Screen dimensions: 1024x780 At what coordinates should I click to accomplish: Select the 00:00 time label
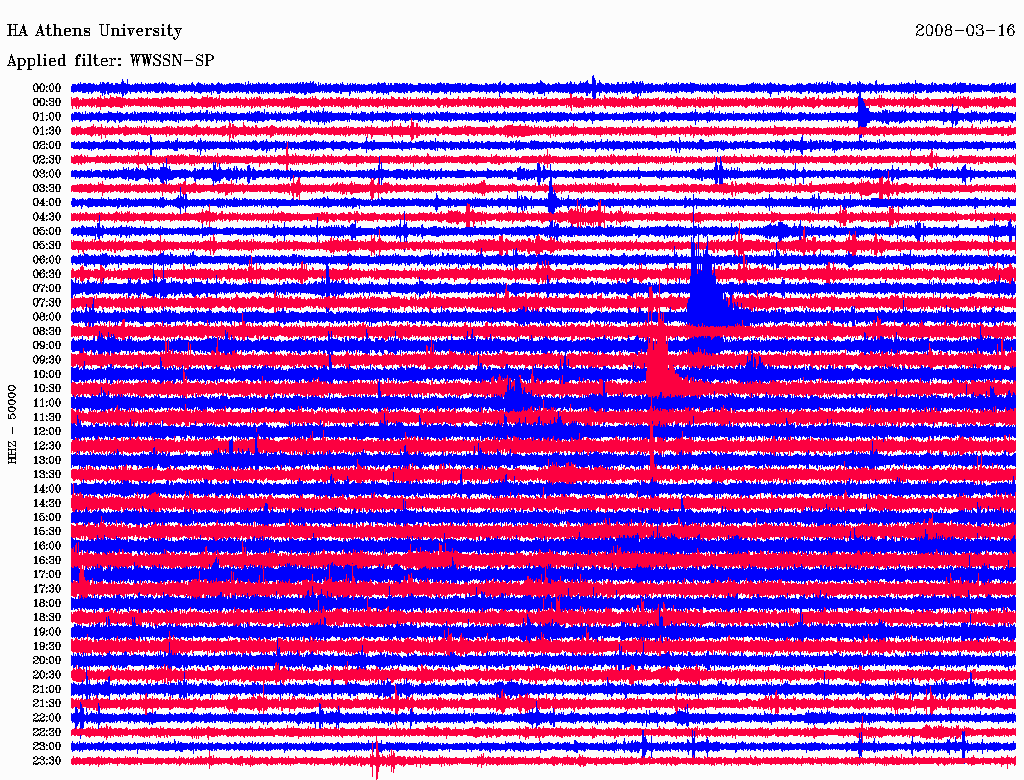point(47,88)
